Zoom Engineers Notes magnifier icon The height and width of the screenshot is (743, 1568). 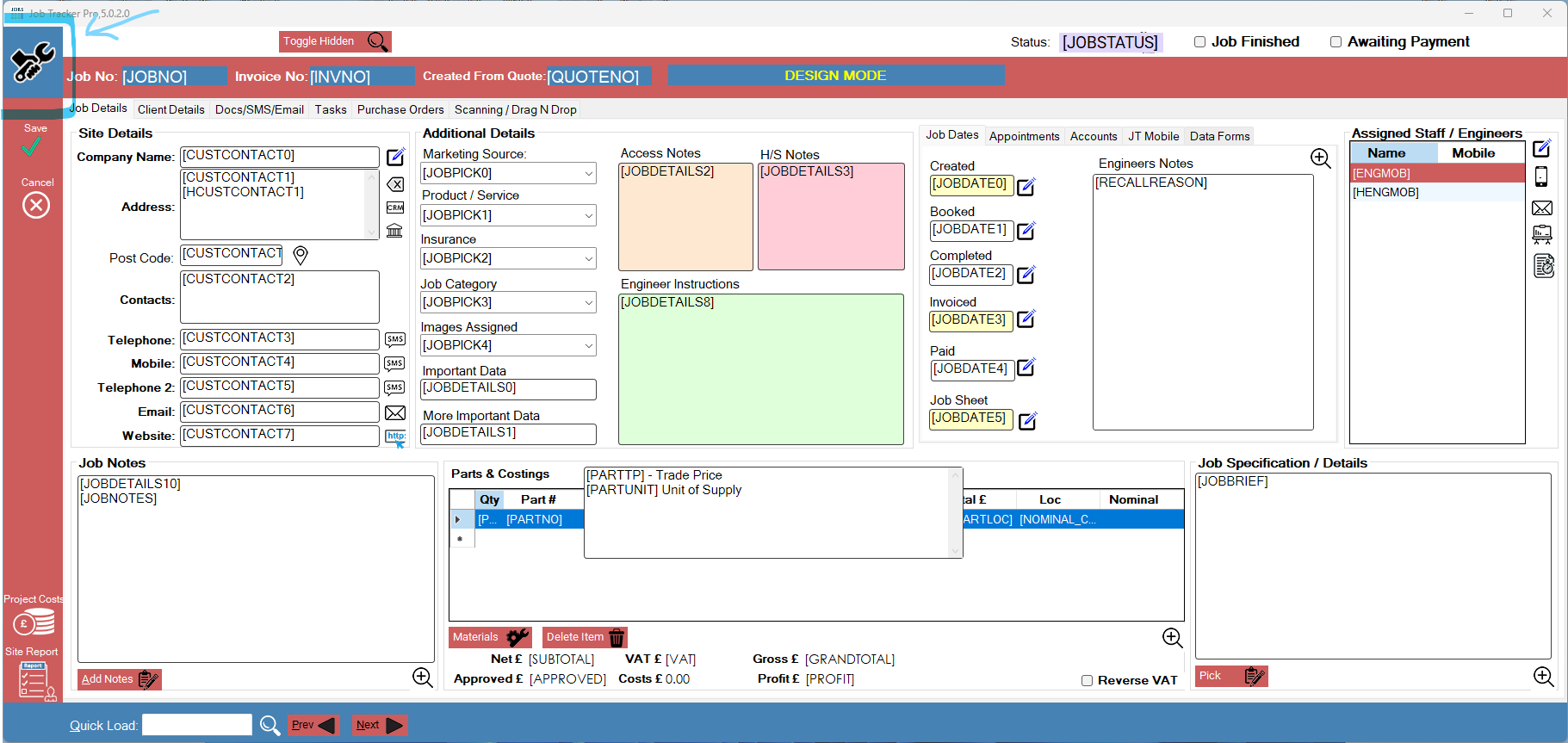[x=1321, y=158]
